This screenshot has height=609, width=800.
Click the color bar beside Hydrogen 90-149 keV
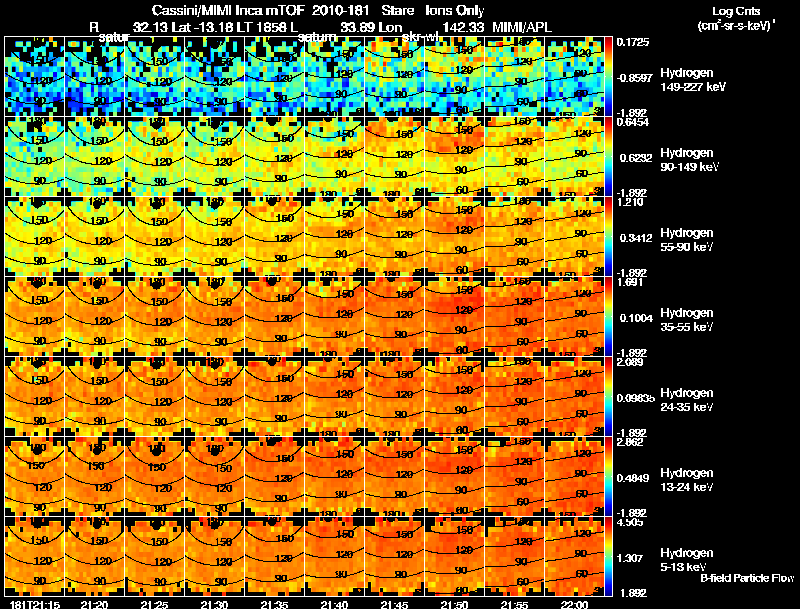608,157
